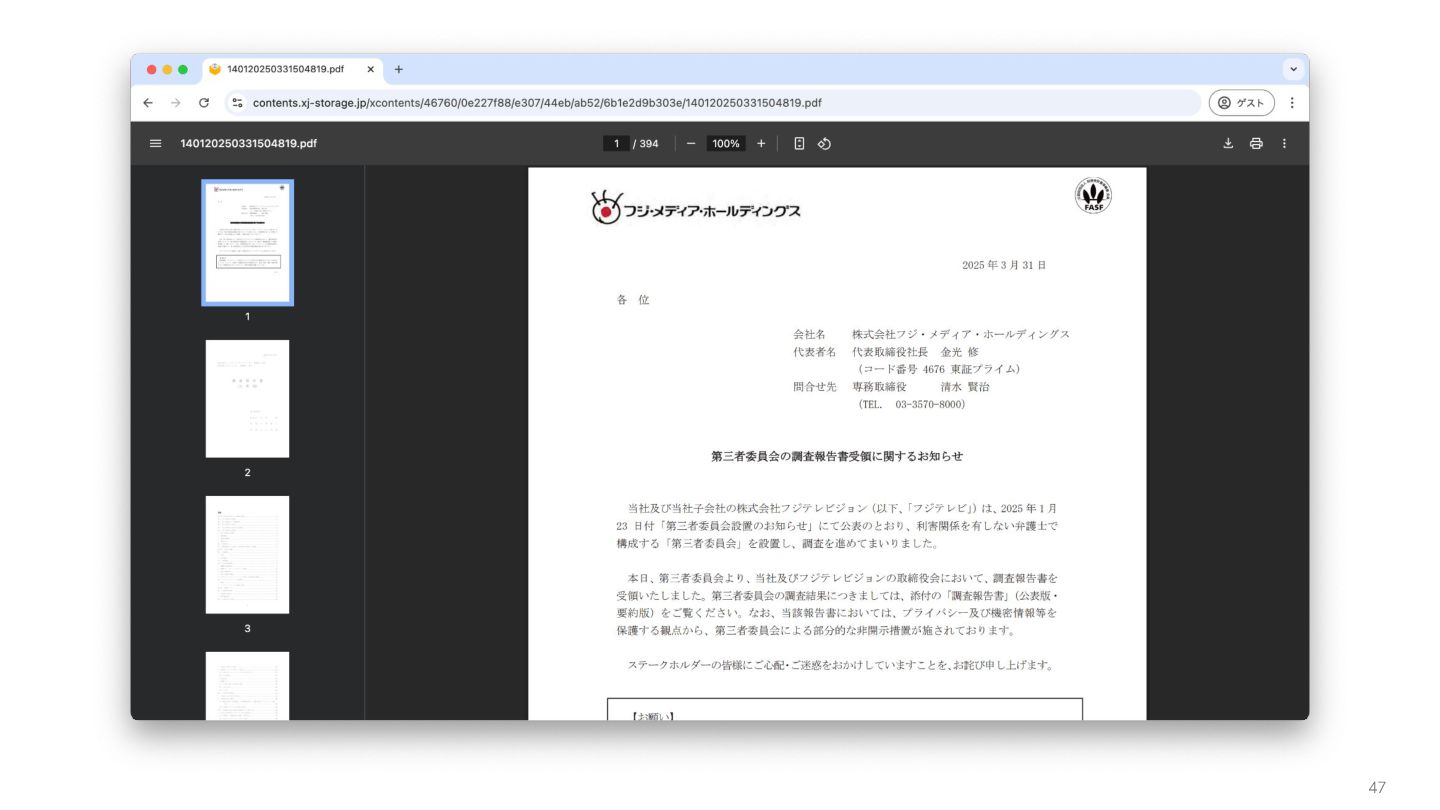Viewport: 1440px width, 810px height.
Task: Go back with the browser back arrow
Action: tap(148, 103)
